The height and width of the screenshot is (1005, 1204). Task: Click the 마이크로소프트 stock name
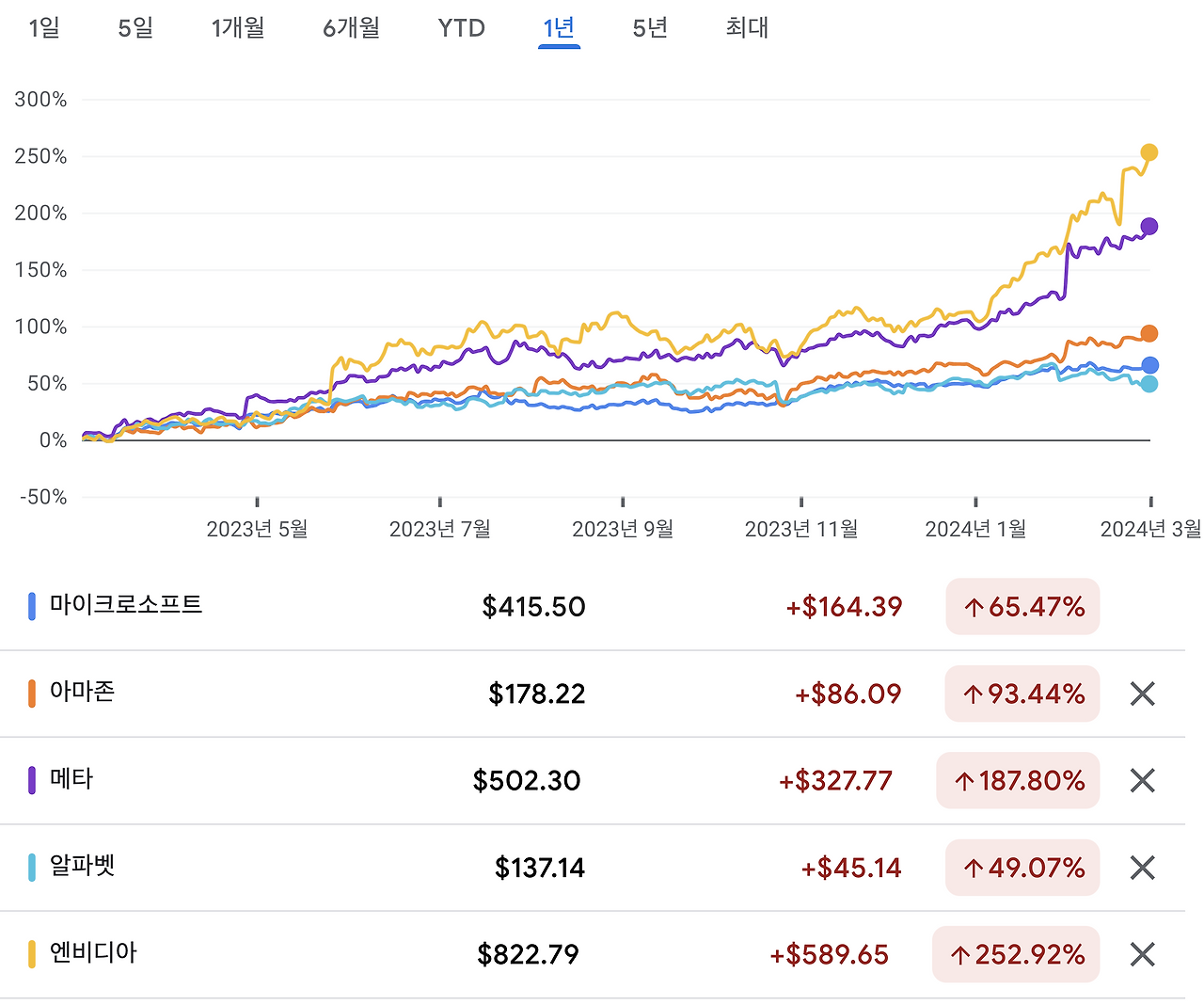pyautogui.click(x=126, y=604)
